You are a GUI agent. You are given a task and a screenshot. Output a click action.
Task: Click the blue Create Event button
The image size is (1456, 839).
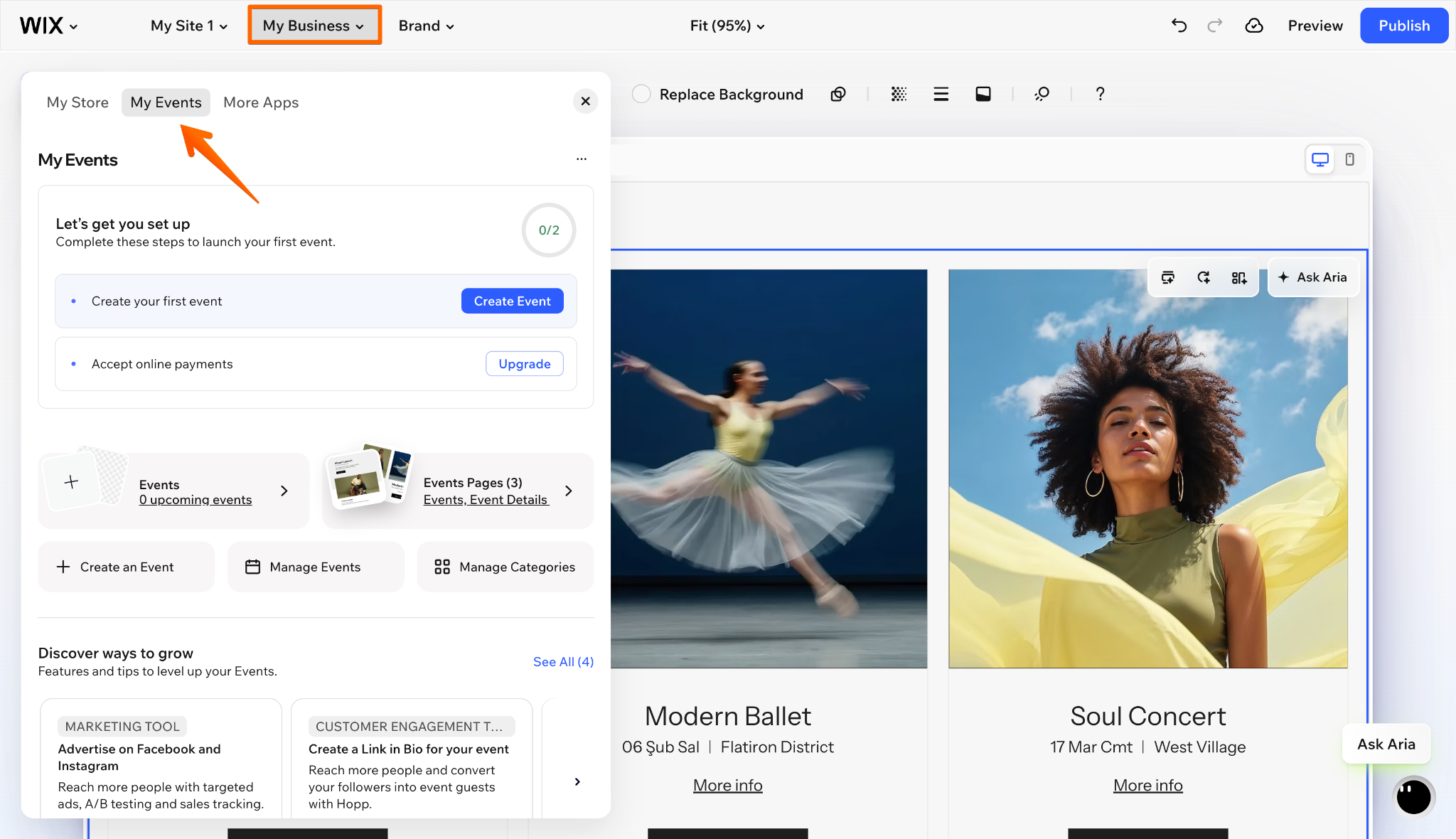[x=512, y=301]
